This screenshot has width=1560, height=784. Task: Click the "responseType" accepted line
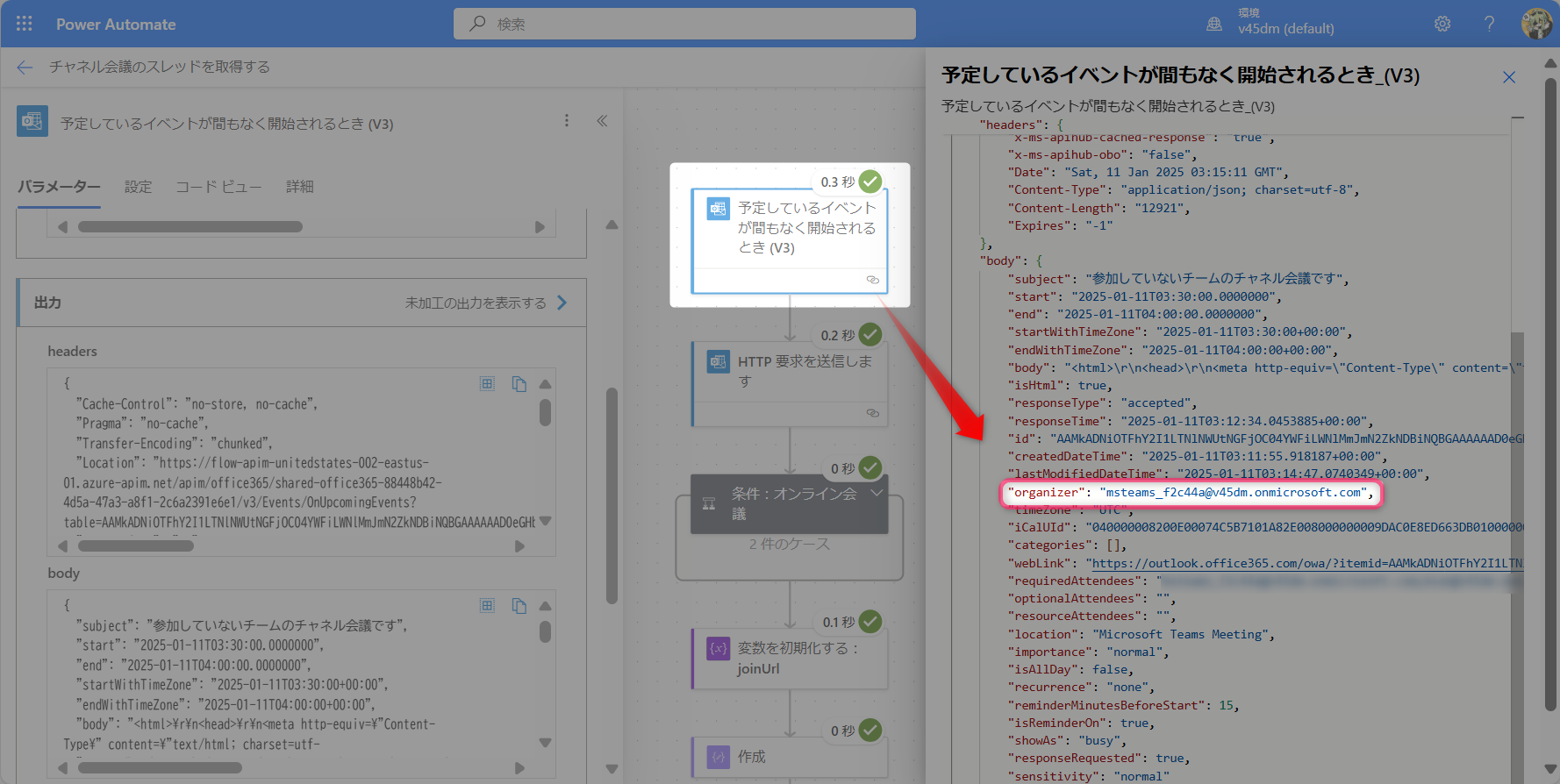click(x=1102, y=403)
